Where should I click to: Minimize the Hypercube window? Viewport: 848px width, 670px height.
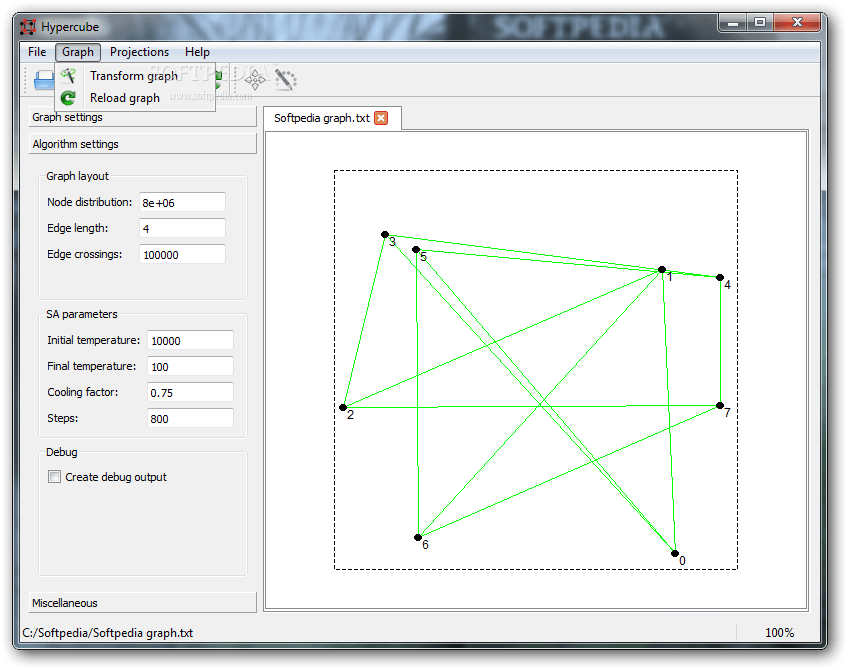733,23
